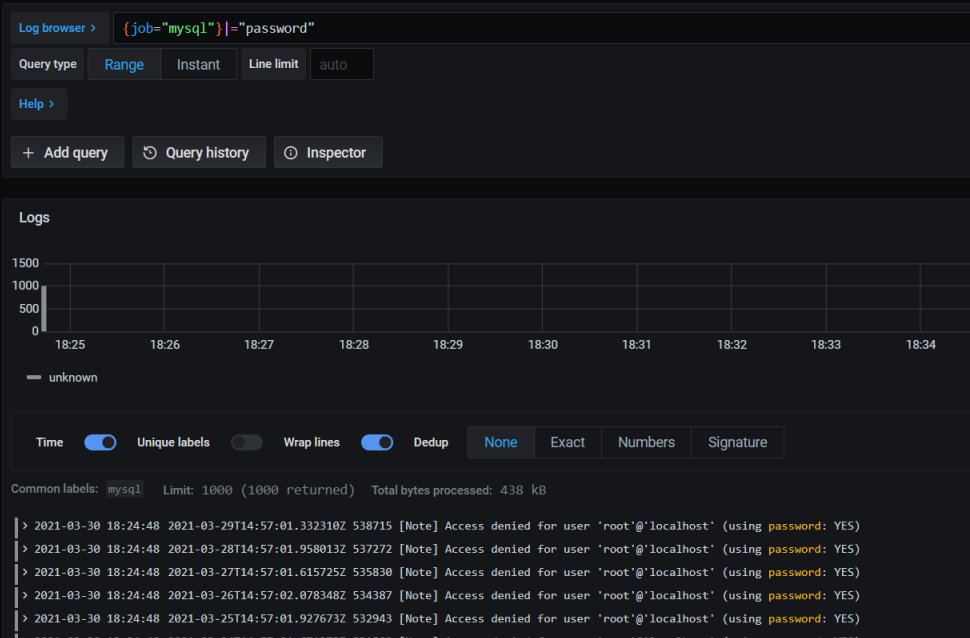Viewport: 970px width, 638px height.
Task: Enable the Unique labels switch
Action: point(246,442)
